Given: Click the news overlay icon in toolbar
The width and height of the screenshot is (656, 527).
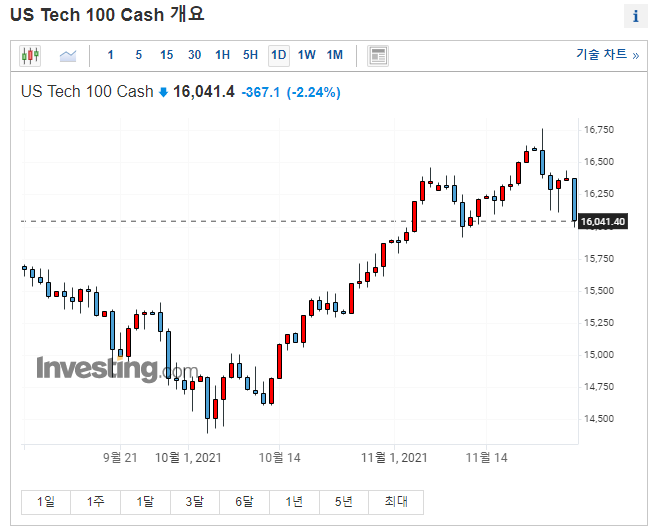Looking at the screenshot, I should [x=378, y=56].
